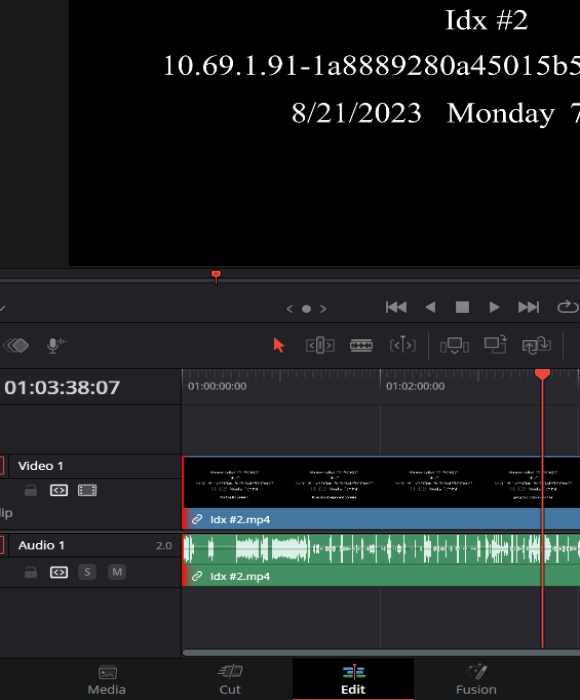Screen dimensions: 580x700
Task: Click the Insert Clip icon
Action: pos(454,345)
